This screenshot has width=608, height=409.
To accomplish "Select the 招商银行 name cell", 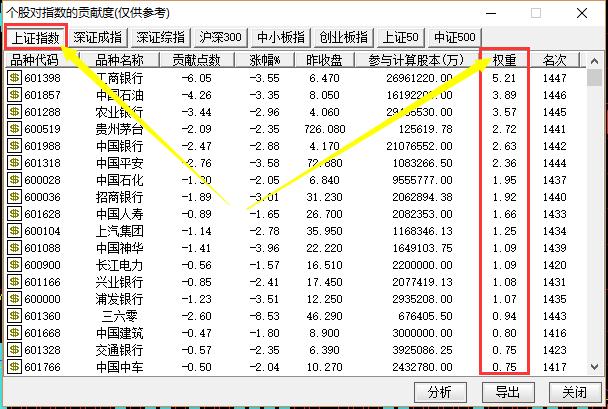I will click(119, 197).
